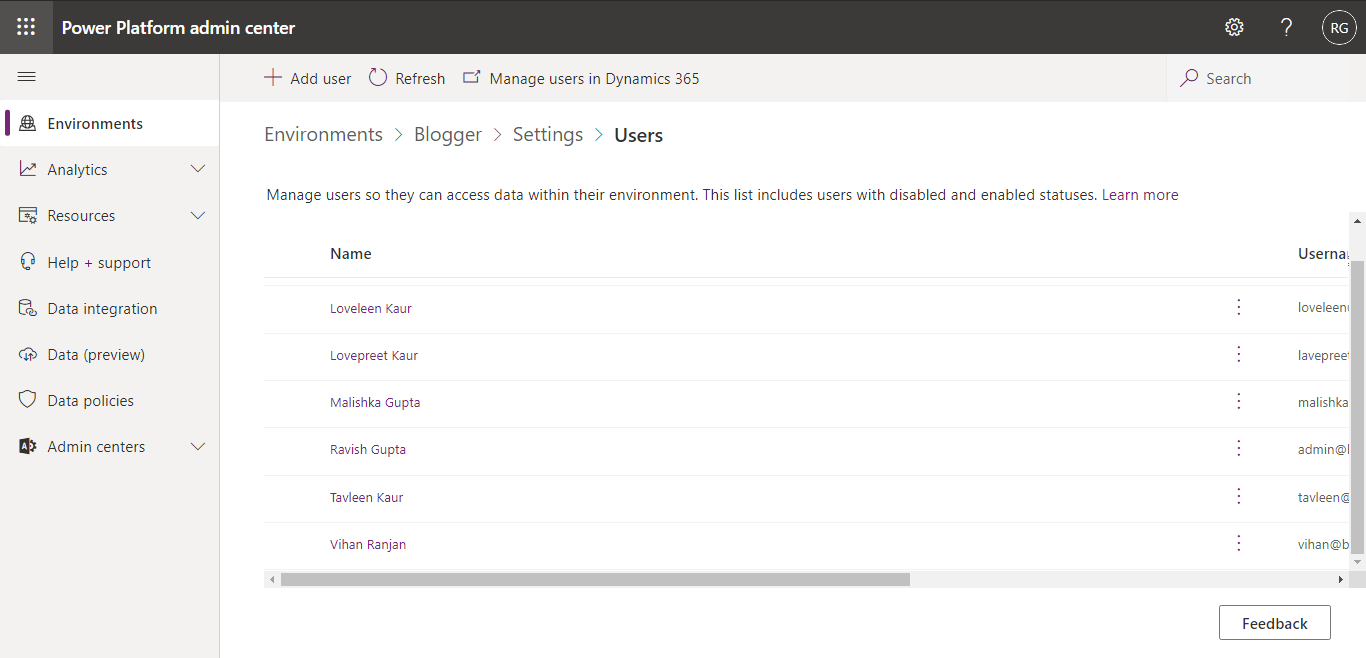The image size is (1366, 658).
Task: Open more options for Tavleen Kaur
Action: pos(1239,496)
